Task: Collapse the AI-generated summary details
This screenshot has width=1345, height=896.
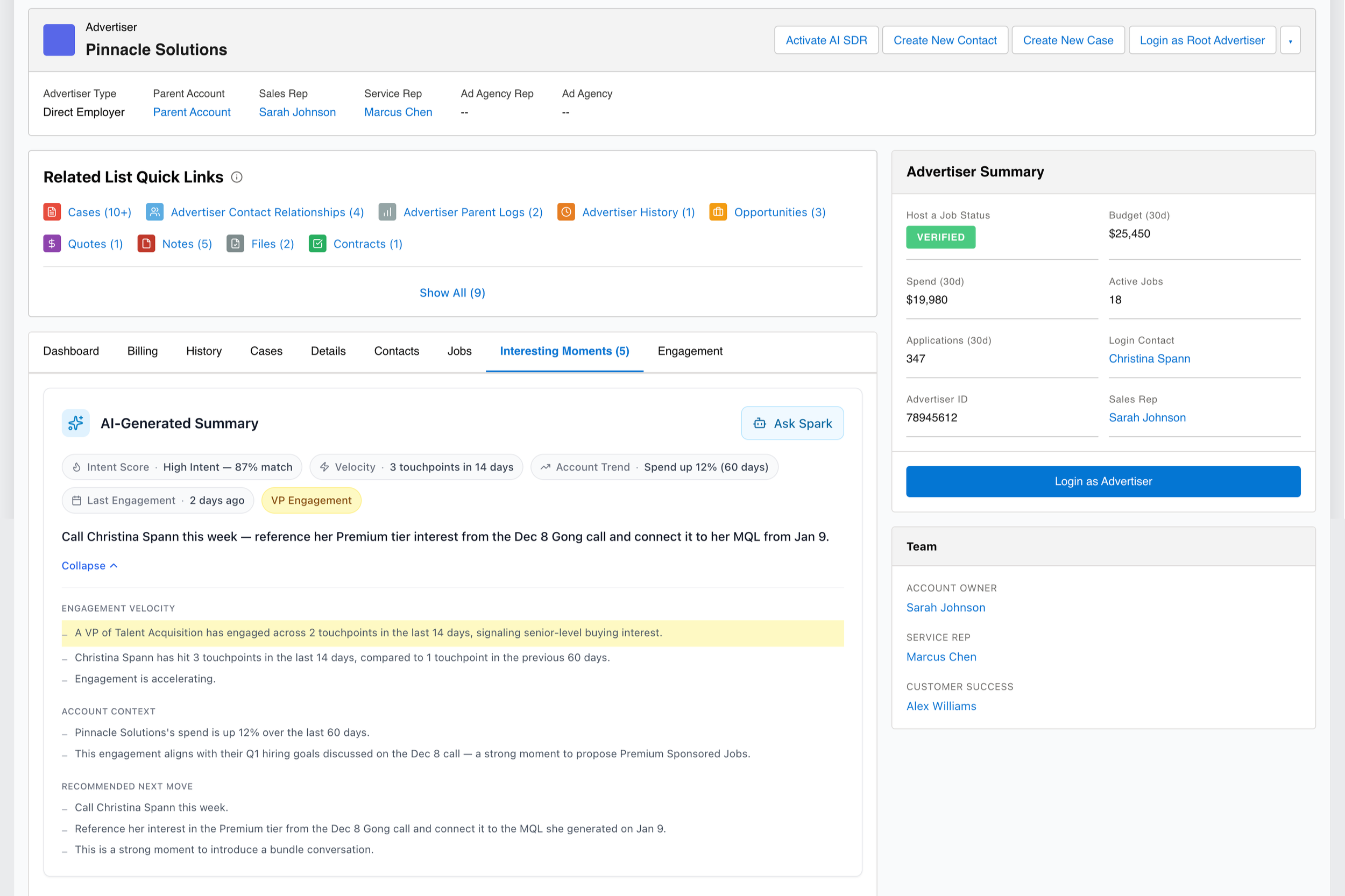Action: coord(90,566)
